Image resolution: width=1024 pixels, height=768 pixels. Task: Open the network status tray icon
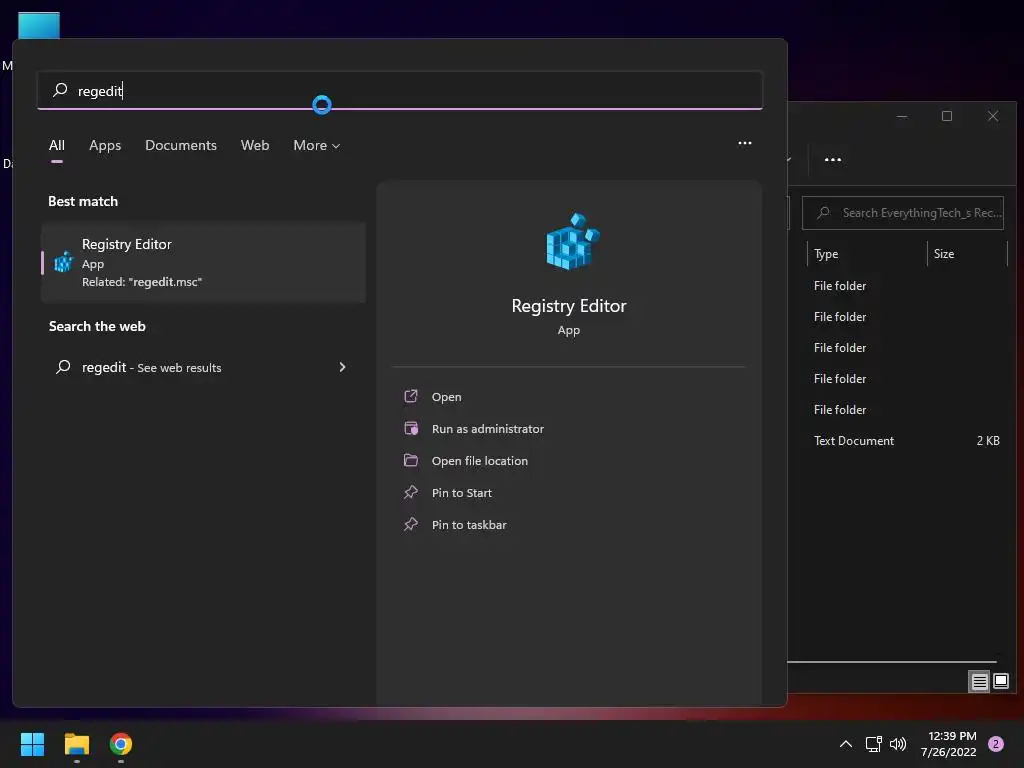click(874, 744)
